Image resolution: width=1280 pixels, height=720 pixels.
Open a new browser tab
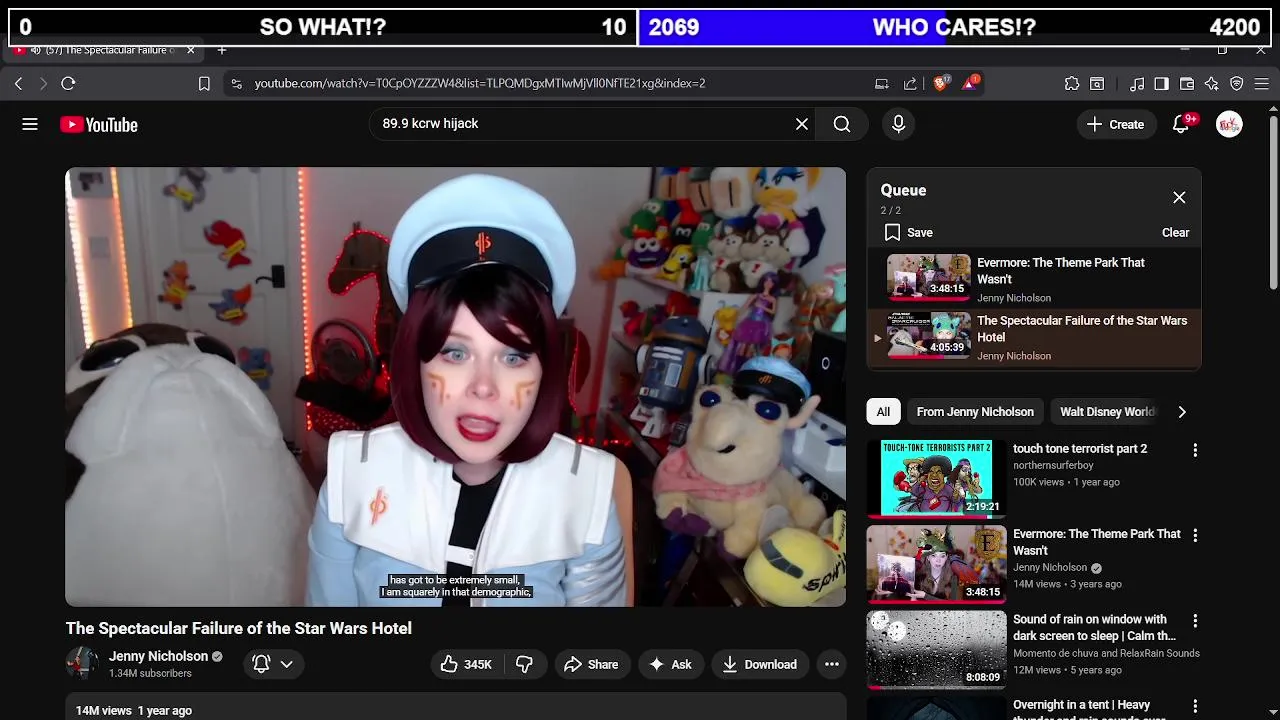tap(222, 50)
